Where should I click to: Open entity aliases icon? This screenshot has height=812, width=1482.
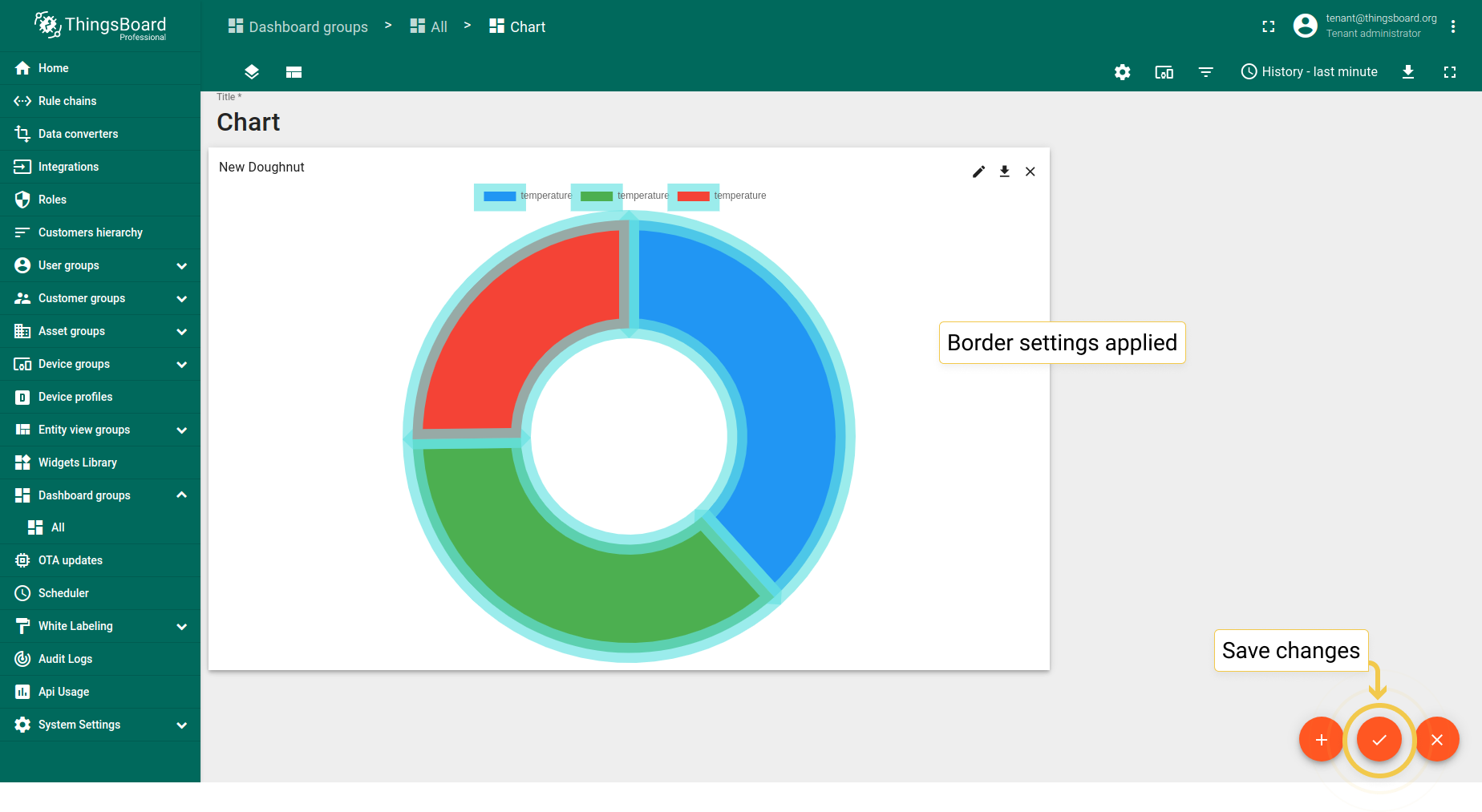click(x=1164, y=72)
